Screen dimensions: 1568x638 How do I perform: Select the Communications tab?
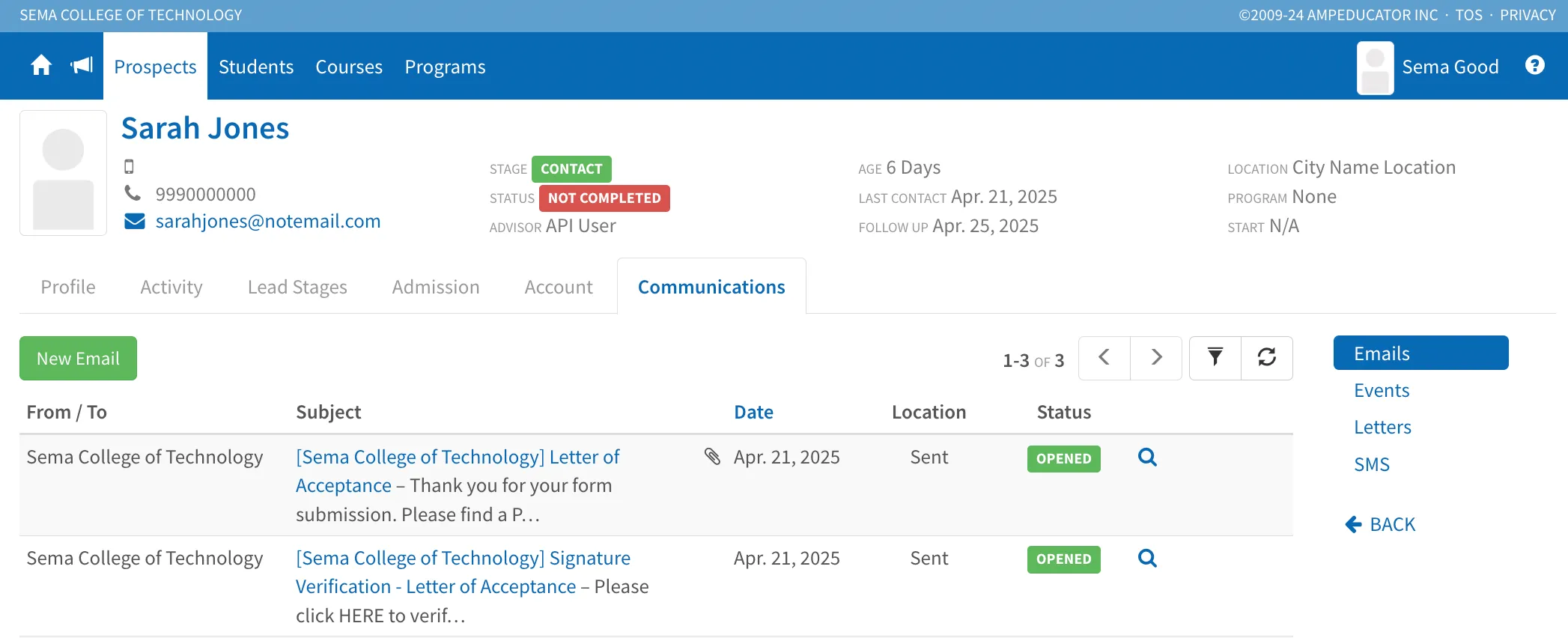pos(711,287)
